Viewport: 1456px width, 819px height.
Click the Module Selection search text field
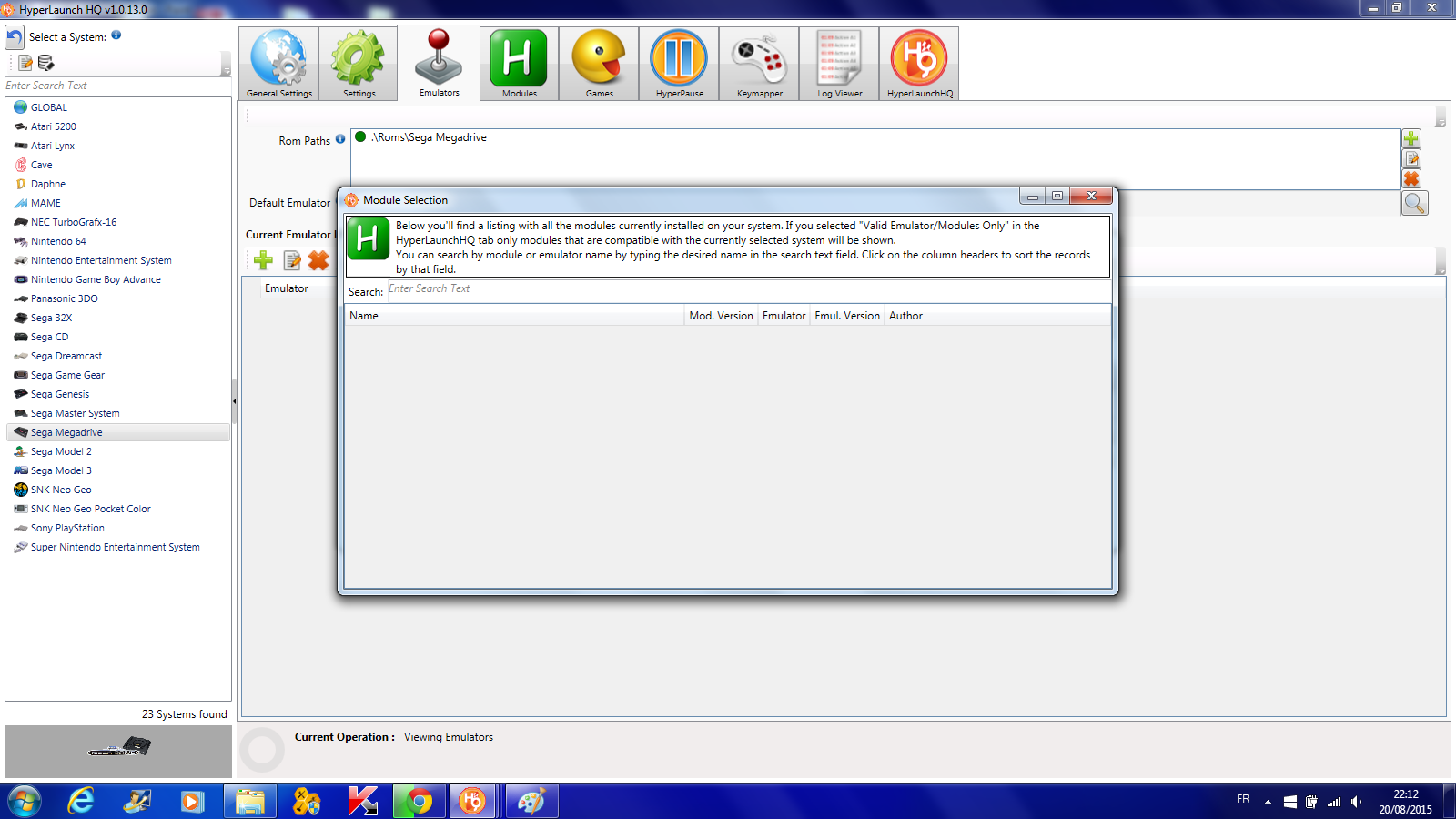point(746,289)
